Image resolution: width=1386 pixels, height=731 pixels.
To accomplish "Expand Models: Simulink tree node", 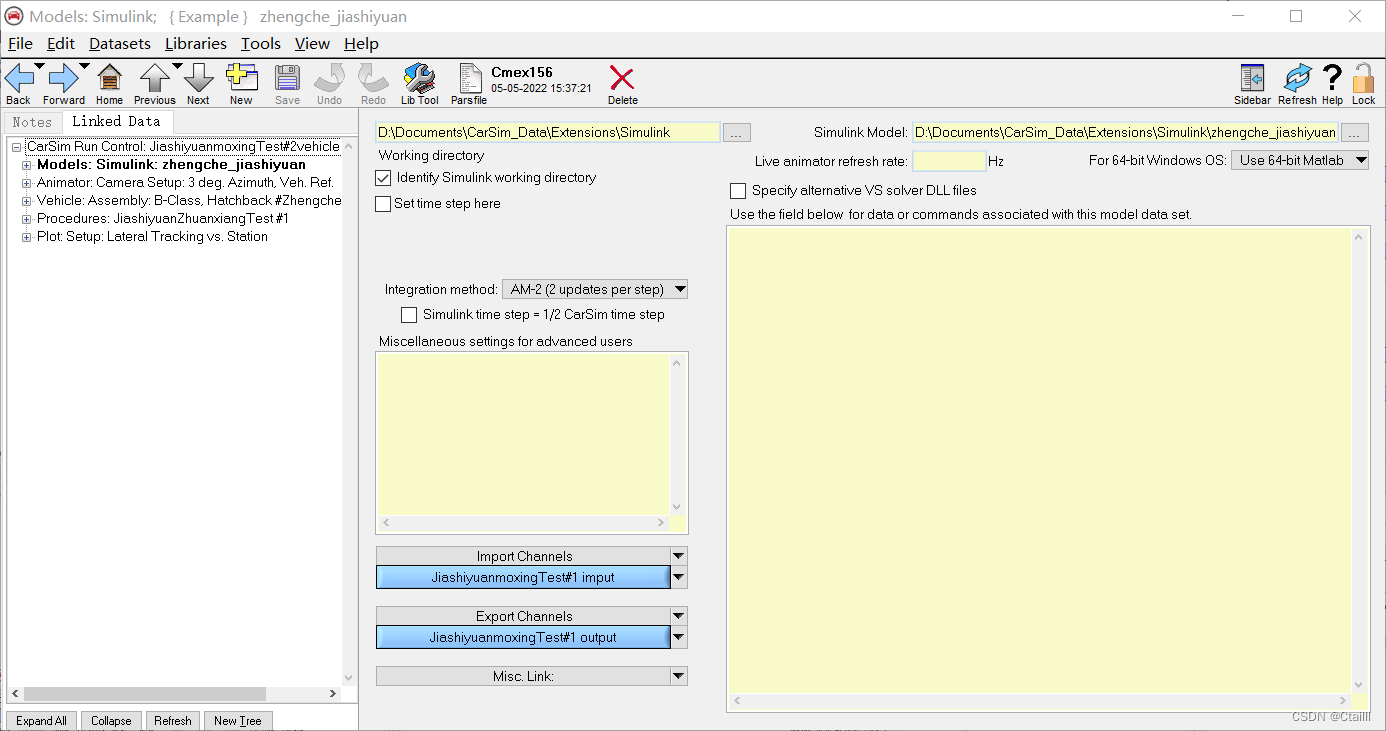I will click(x=27, y=165).
